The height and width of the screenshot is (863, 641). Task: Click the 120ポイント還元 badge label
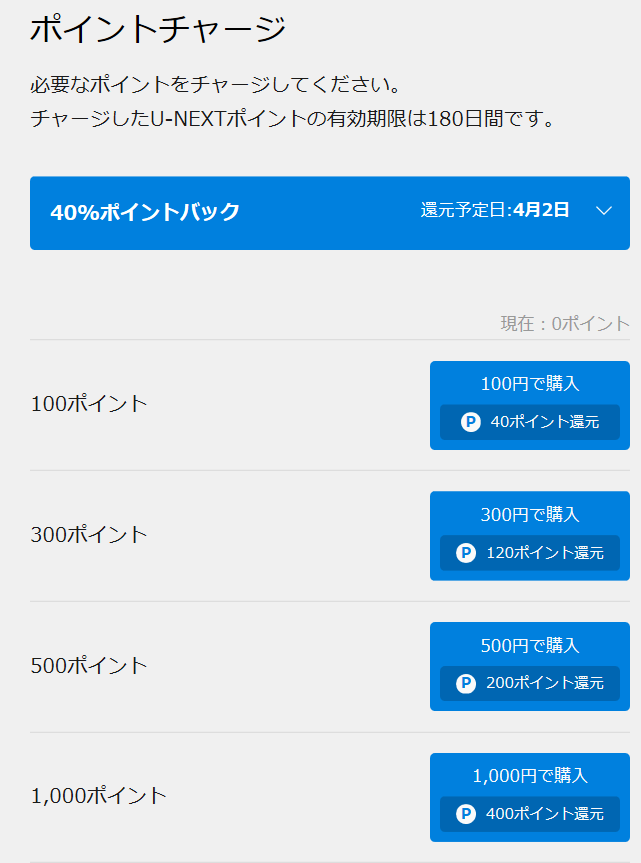point(545,552)
